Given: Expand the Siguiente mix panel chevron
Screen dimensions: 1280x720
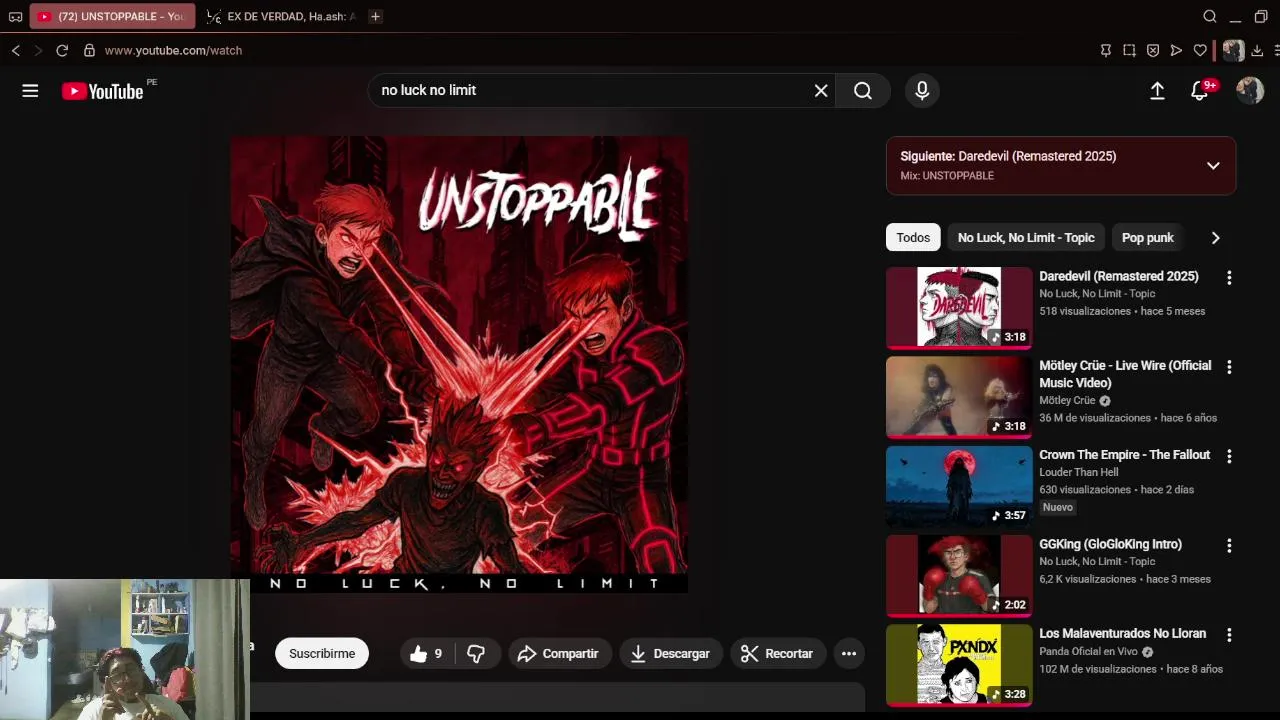Looking at the screenshot, I should tap(1213, 166).
